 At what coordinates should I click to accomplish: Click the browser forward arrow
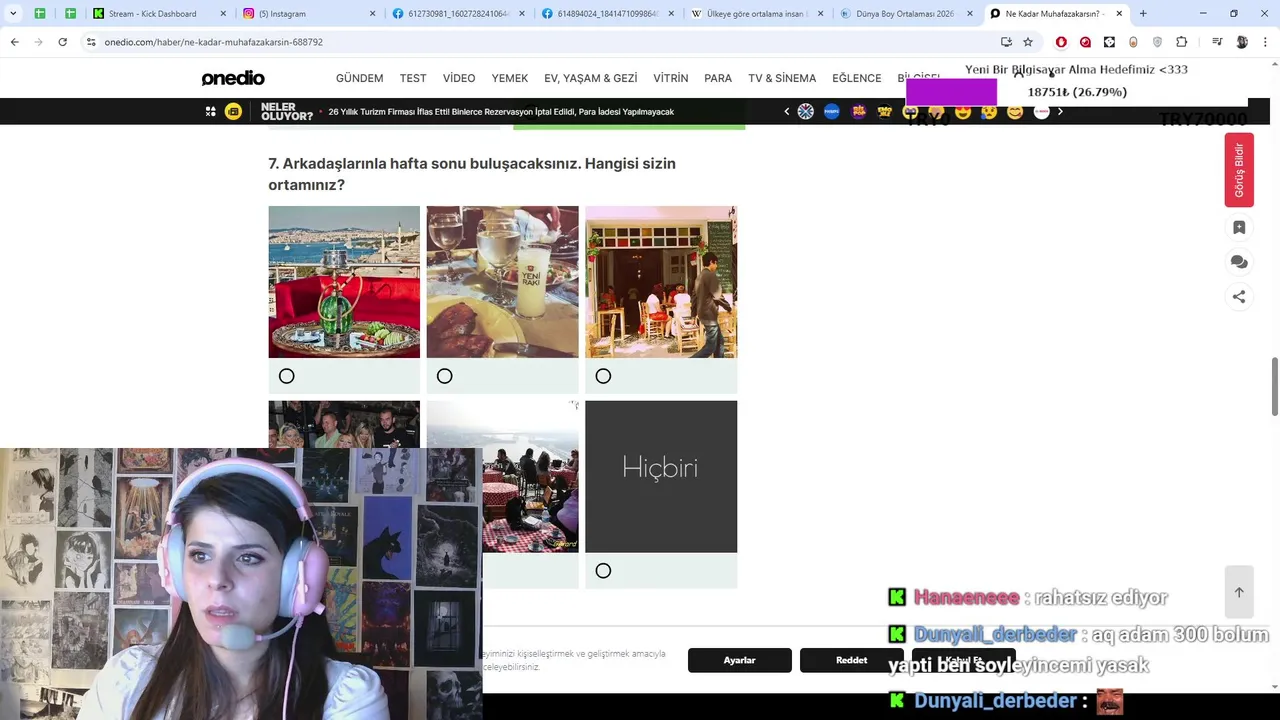click(x=38, y=42)
